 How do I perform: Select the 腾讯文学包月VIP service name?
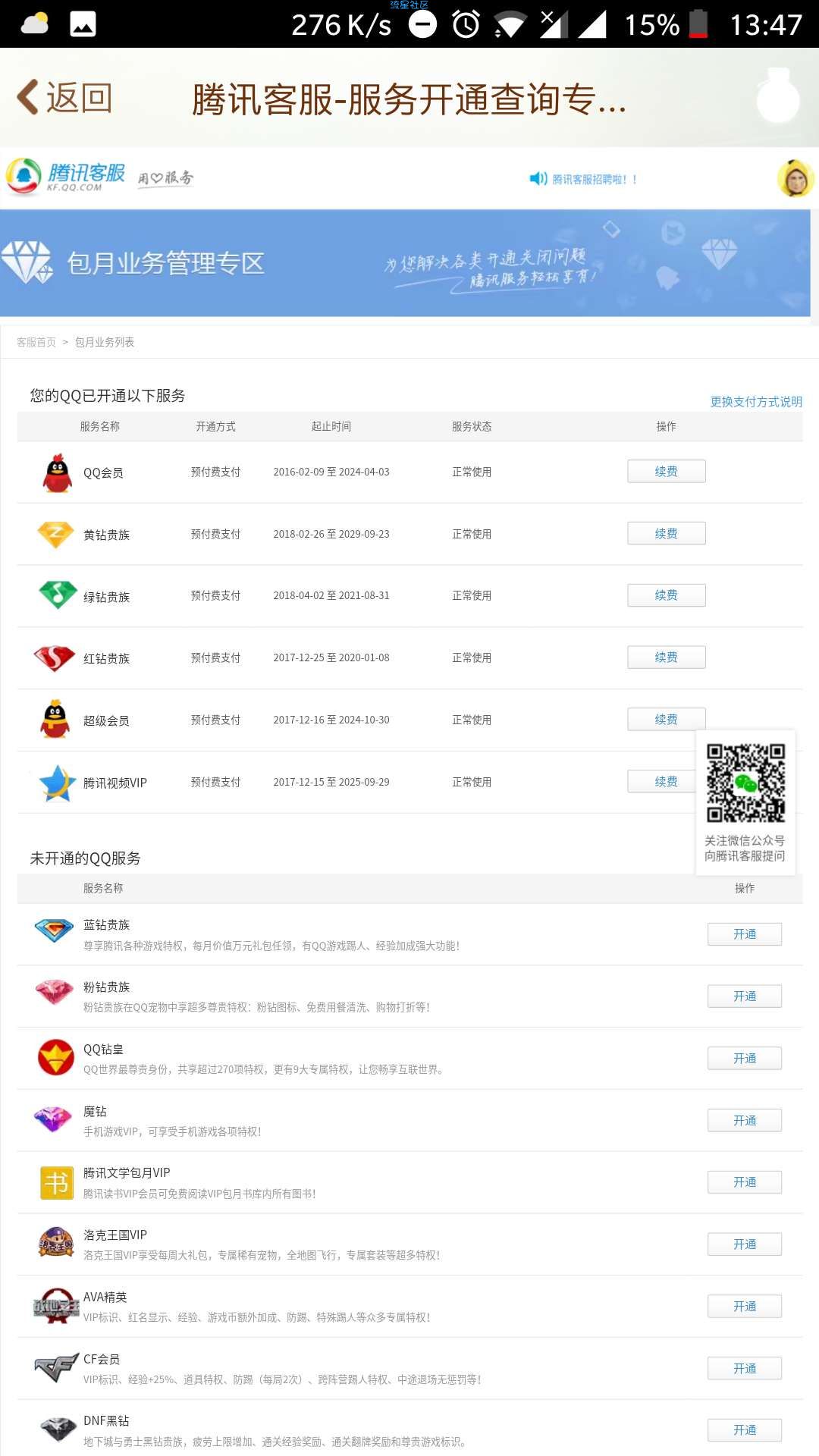pyautogui.click(x=127, y=1173)
